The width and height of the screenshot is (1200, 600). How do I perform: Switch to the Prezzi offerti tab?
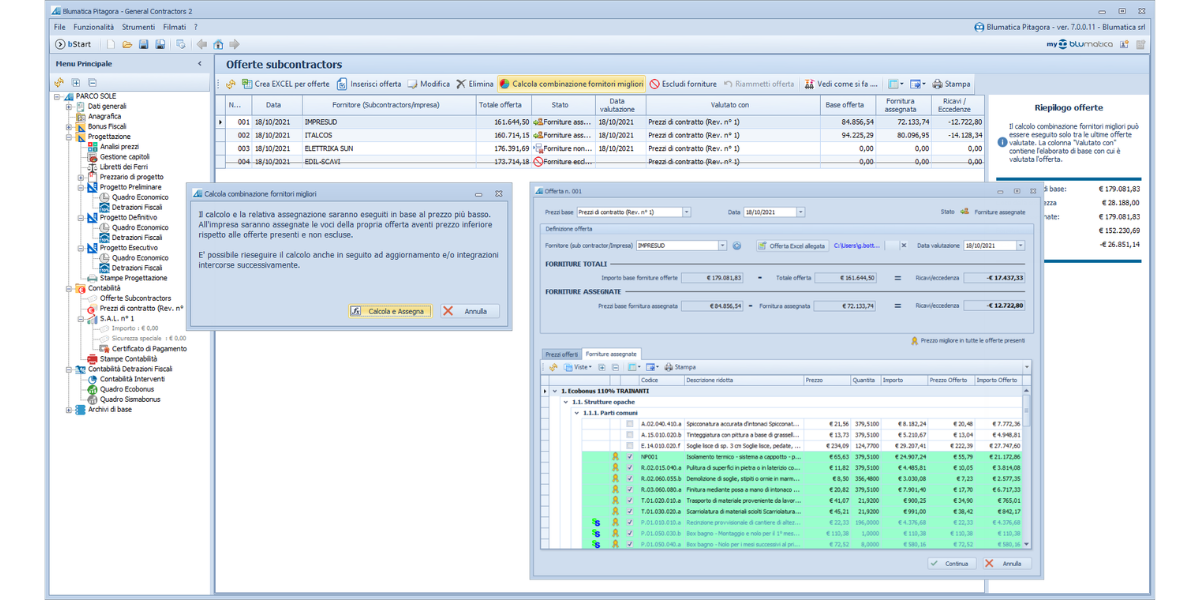561,354
